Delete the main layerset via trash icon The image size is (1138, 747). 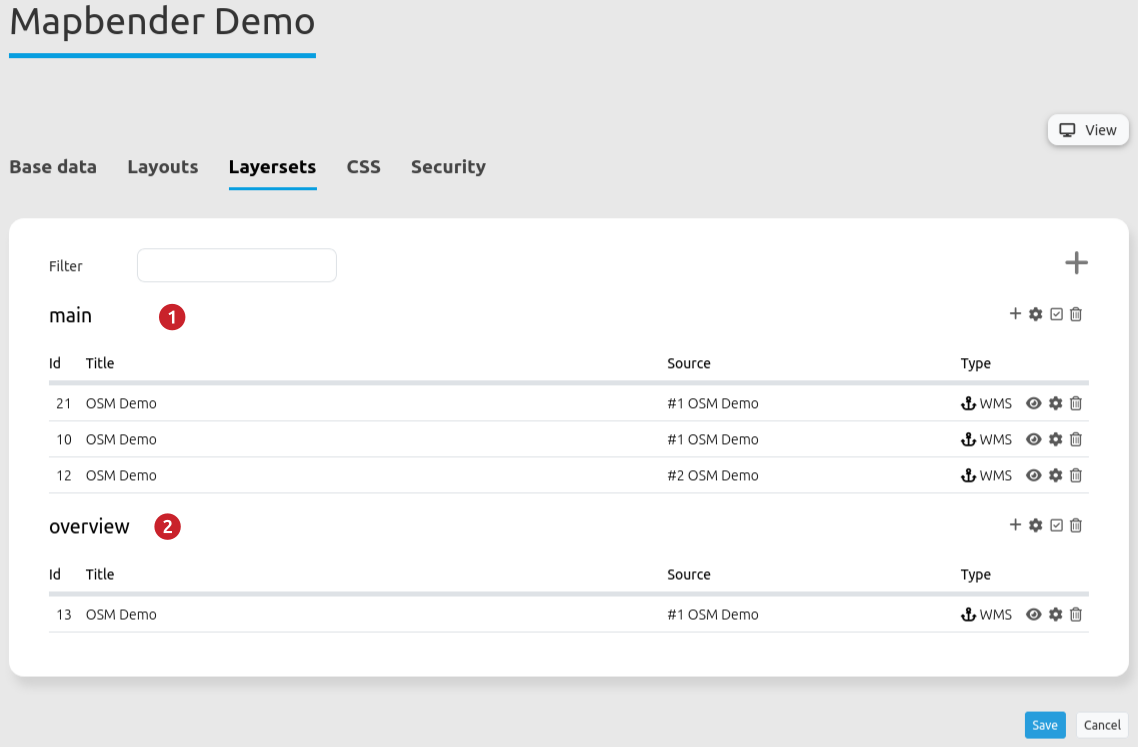point(1076,314)
